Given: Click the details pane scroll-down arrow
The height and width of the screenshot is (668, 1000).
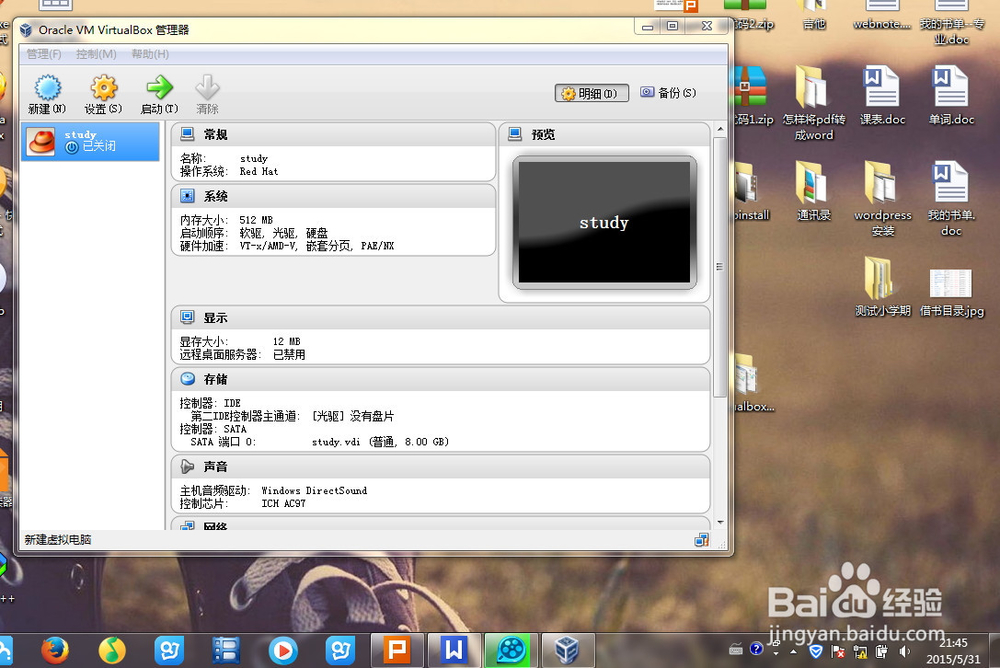Looking at the screenshot, I should click(720, 522).
